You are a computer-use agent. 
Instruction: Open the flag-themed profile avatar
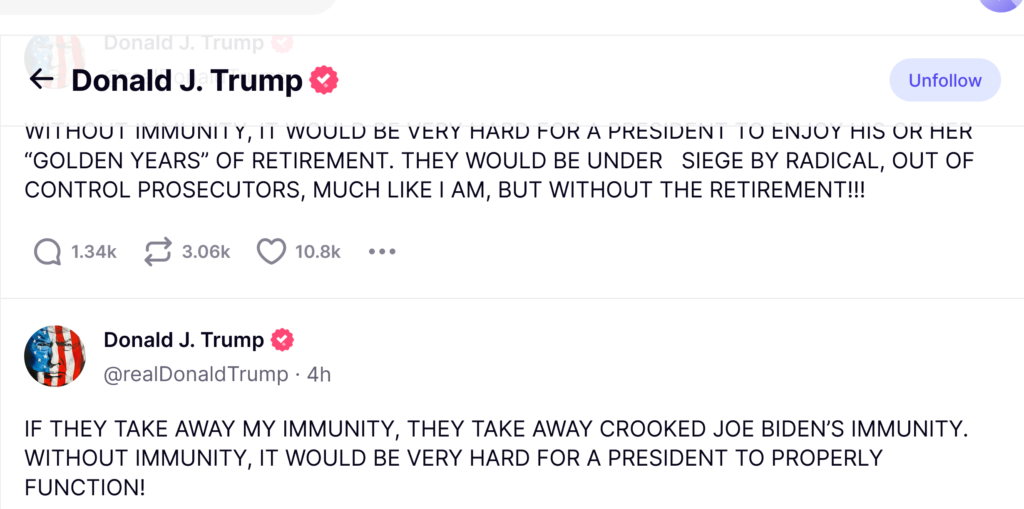(55, 356)
